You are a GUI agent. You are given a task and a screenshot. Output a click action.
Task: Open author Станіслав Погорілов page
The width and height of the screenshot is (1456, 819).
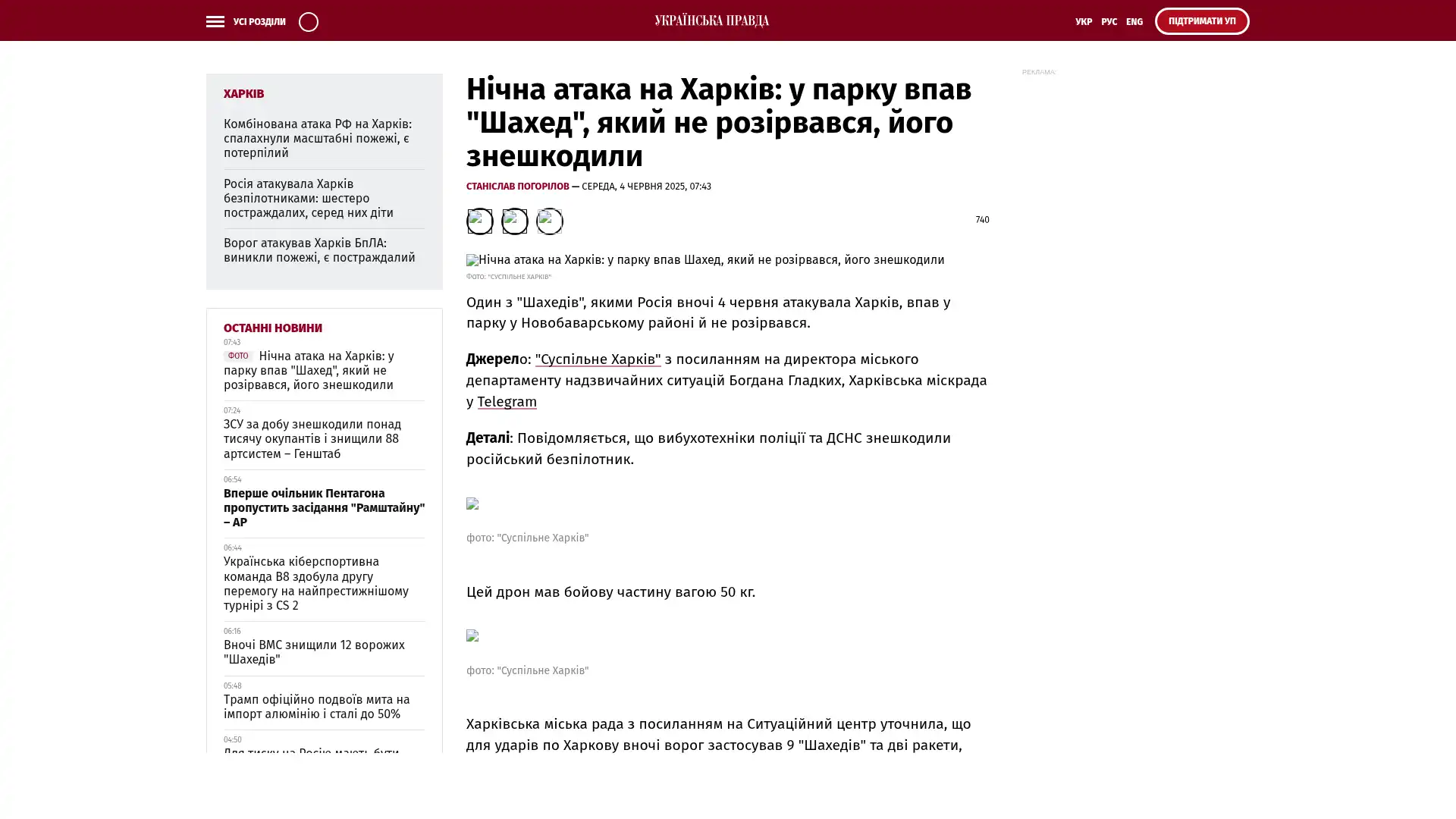click(x=517, y=187)
